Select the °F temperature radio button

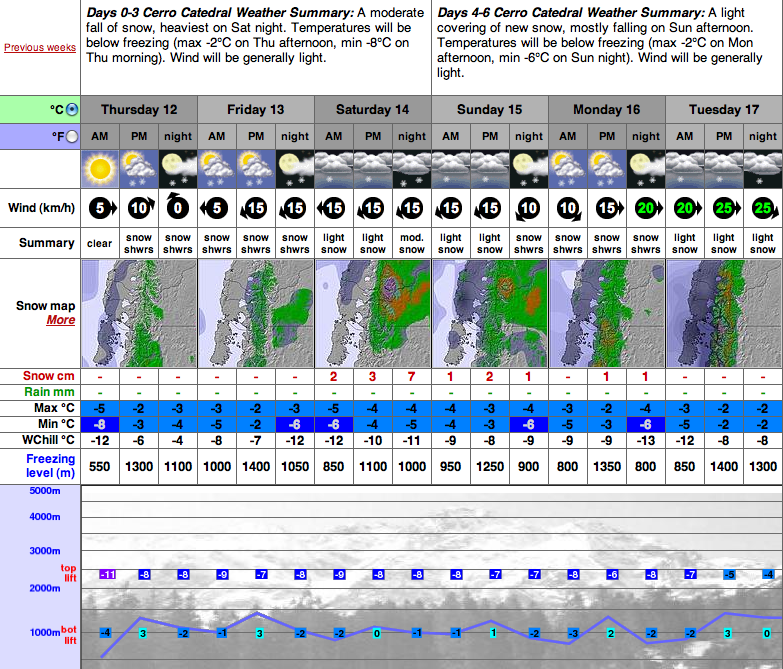(72, 136)
